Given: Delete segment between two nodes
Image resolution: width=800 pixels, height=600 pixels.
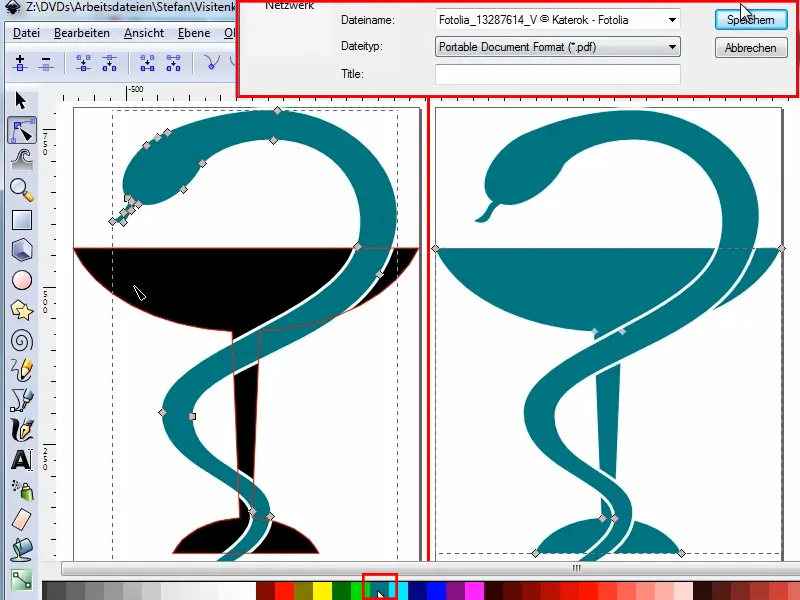Looking at the screenshot, I should coord(173,64).
